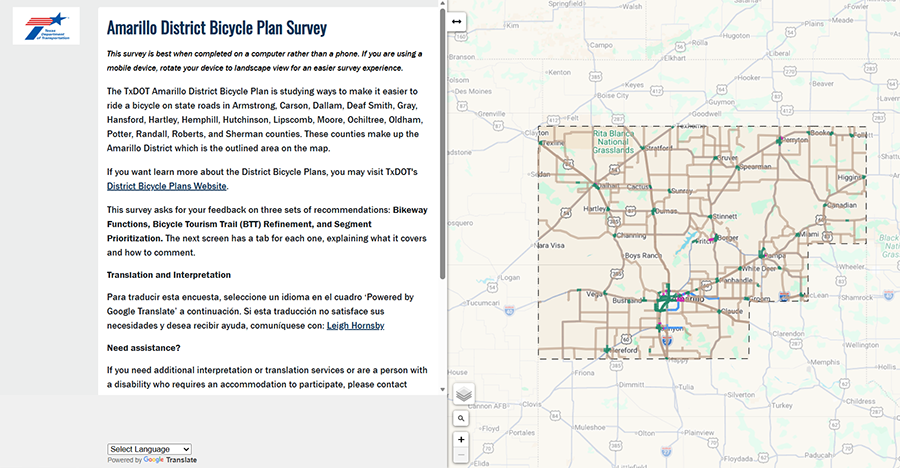Click the Boys Ranch label on the map
Image resolution: width=900 pixels, height=468 pixels.
[643, 256]
